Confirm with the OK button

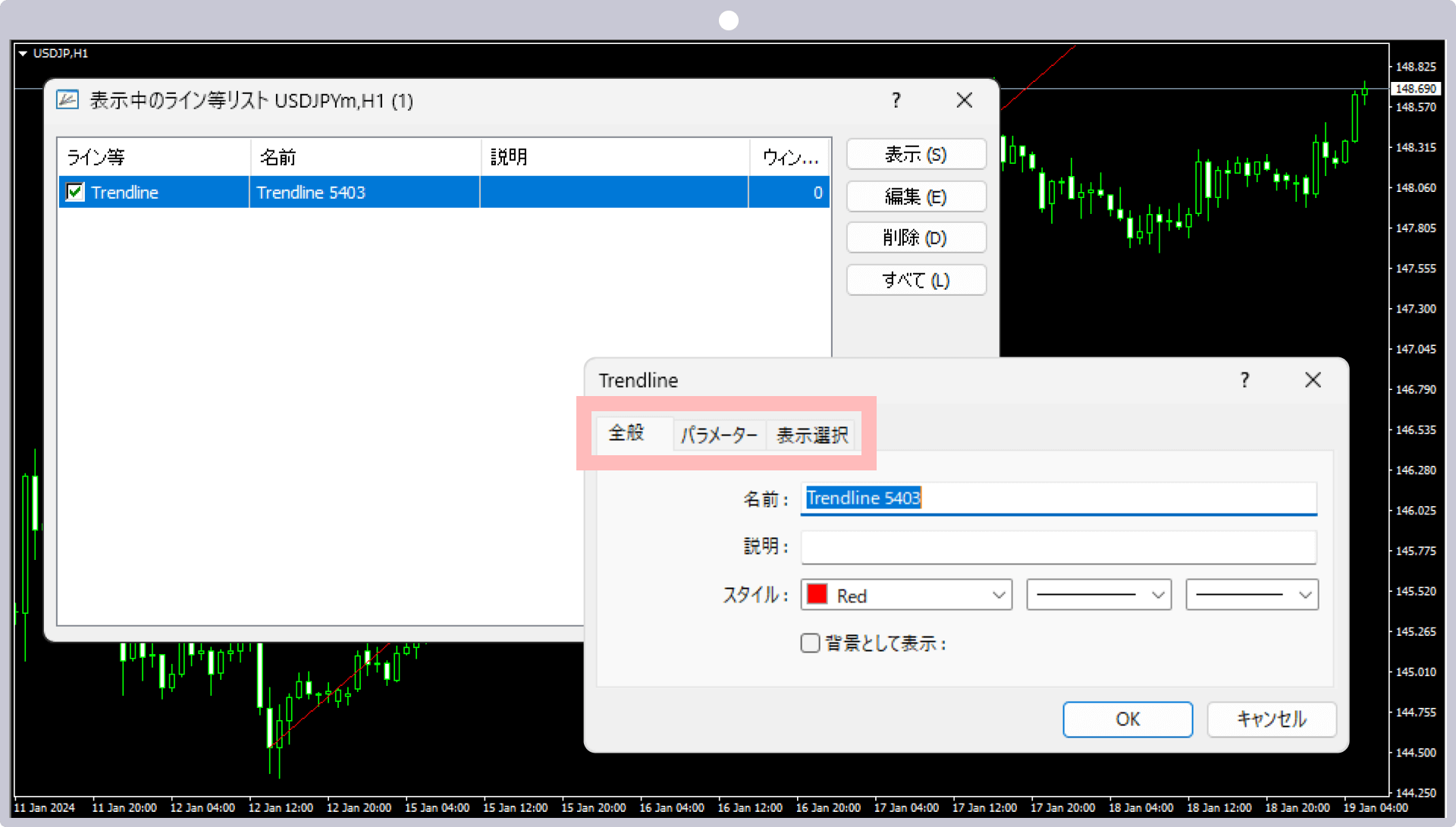point(1128,719)
